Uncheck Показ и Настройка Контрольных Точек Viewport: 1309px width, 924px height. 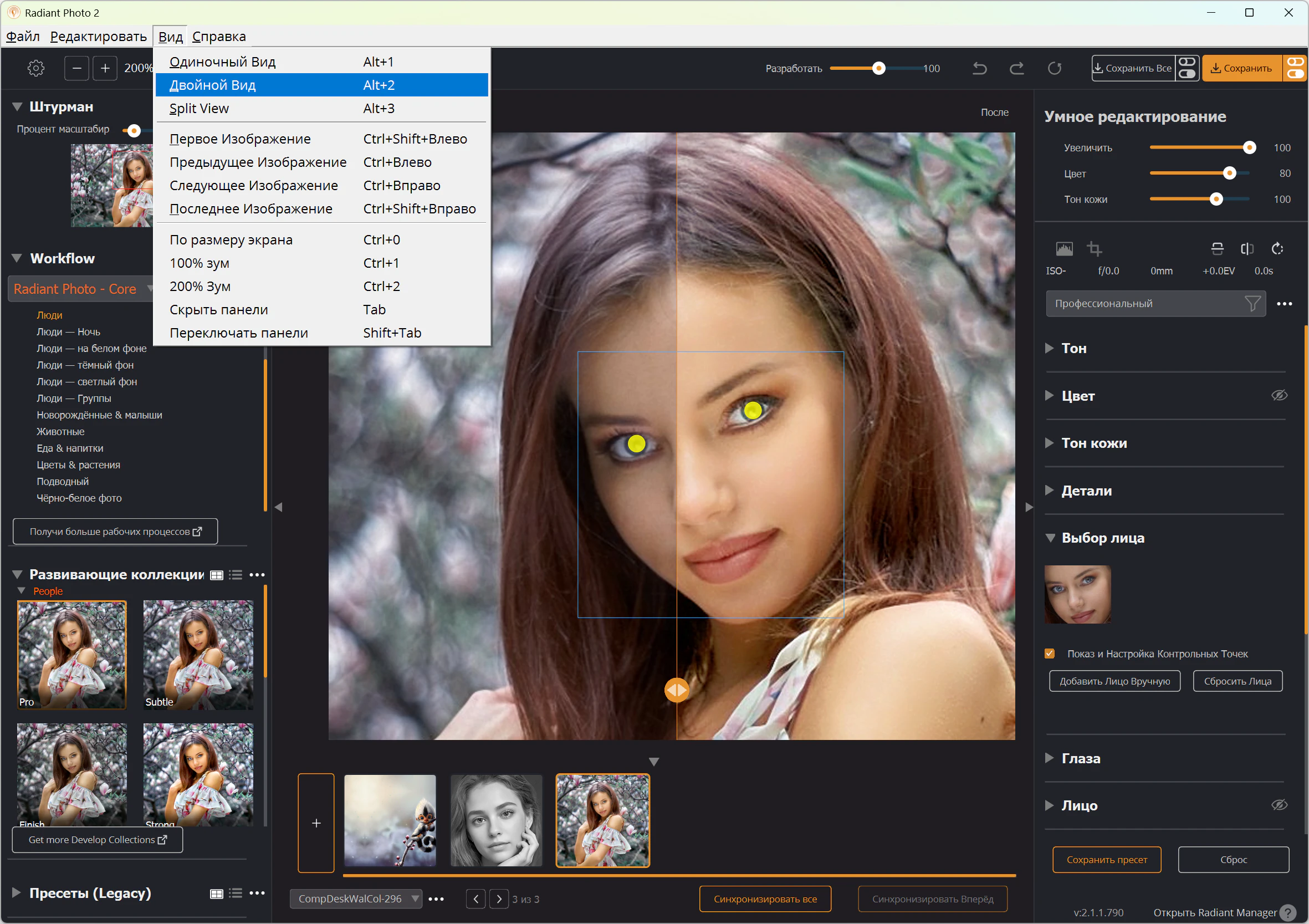pyautogui.click(x=1050, y=654)
